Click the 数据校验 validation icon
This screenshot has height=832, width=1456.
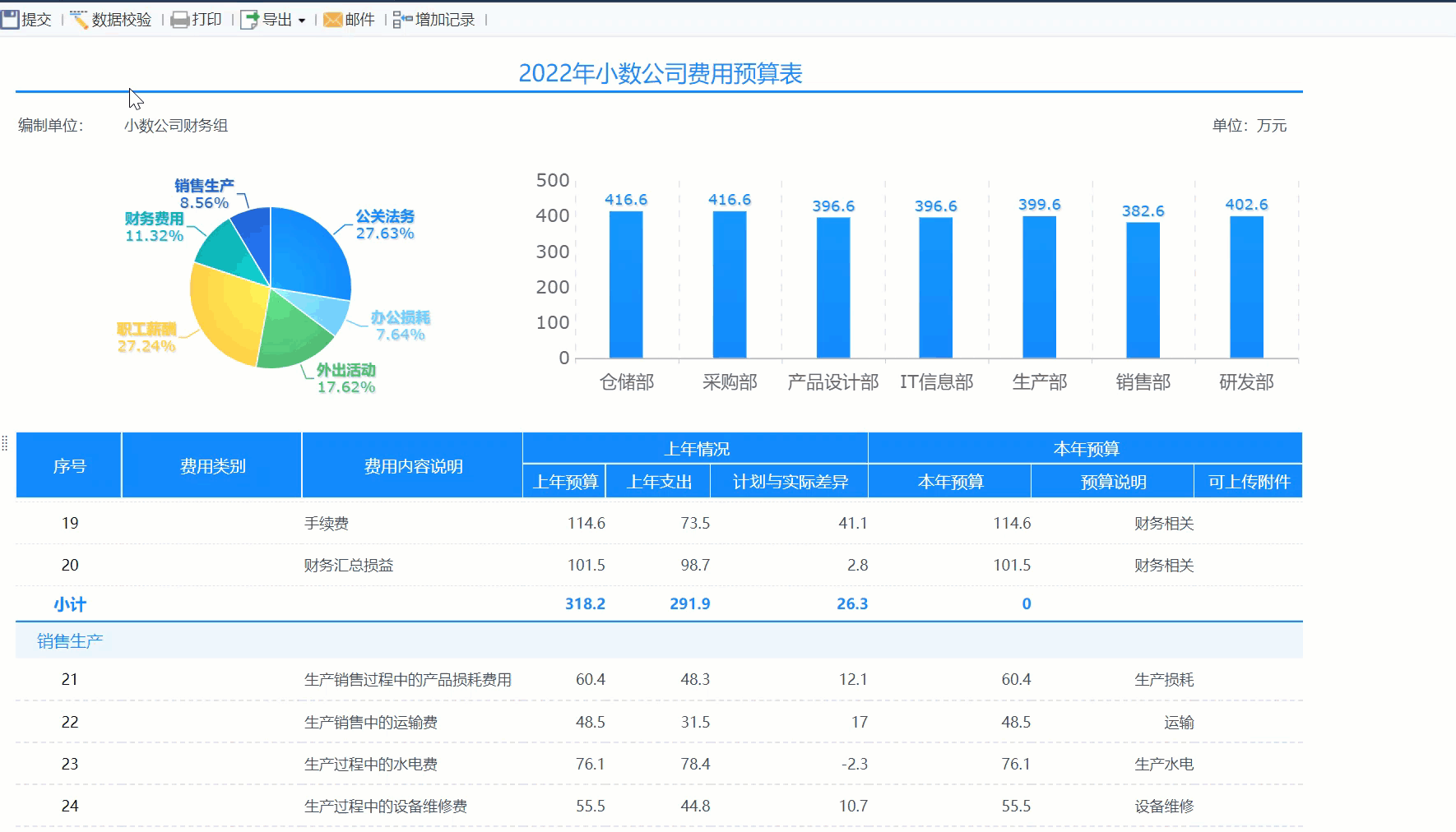(80, 20)
